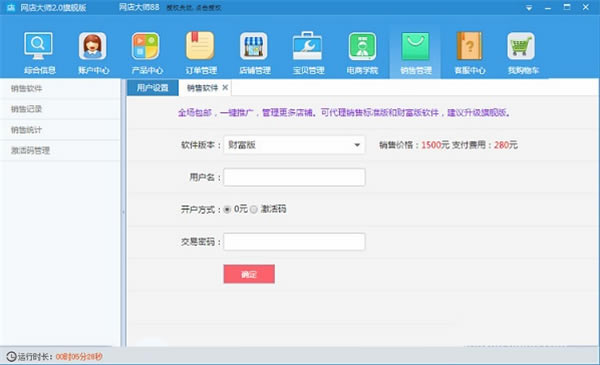Open the 我购物车 shopping cart icon
Image resolution: width=600 pixels, height=365 pixels.
pos(521,46)
